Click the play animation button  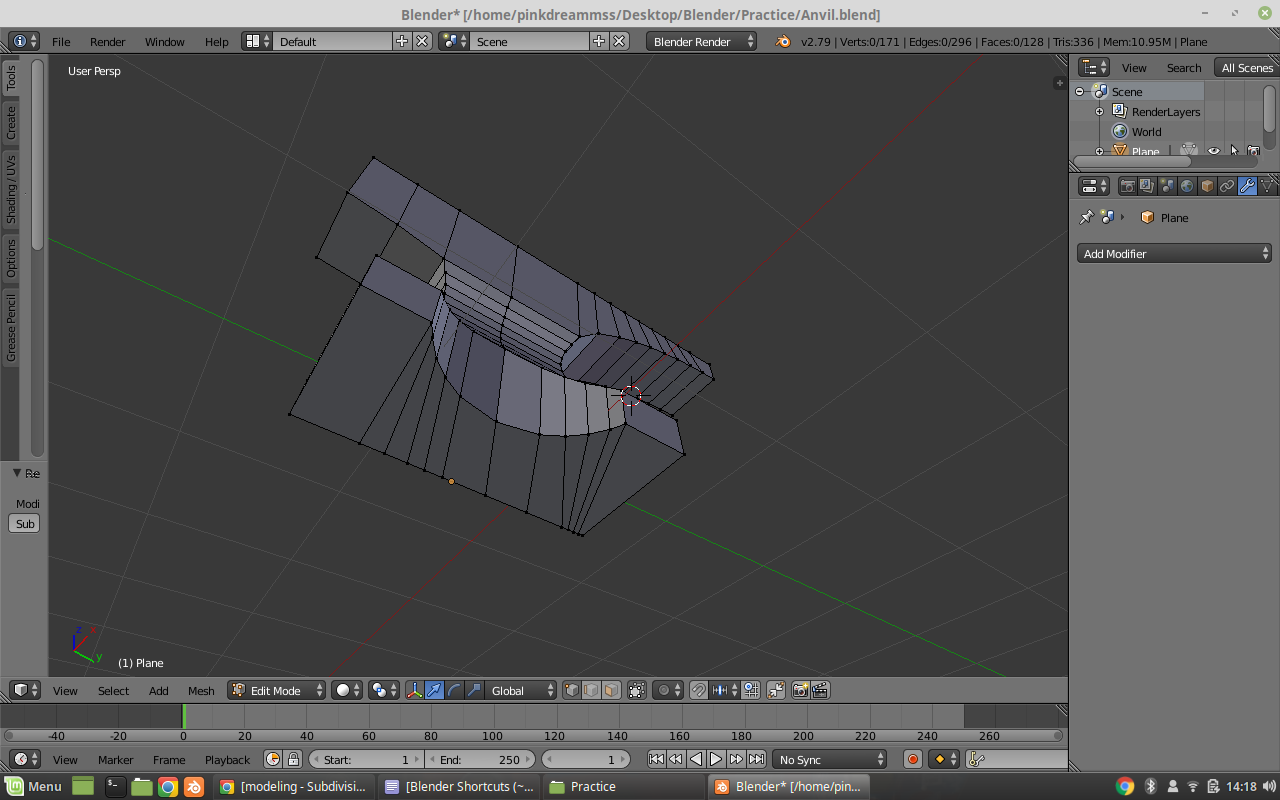point(716,759)
